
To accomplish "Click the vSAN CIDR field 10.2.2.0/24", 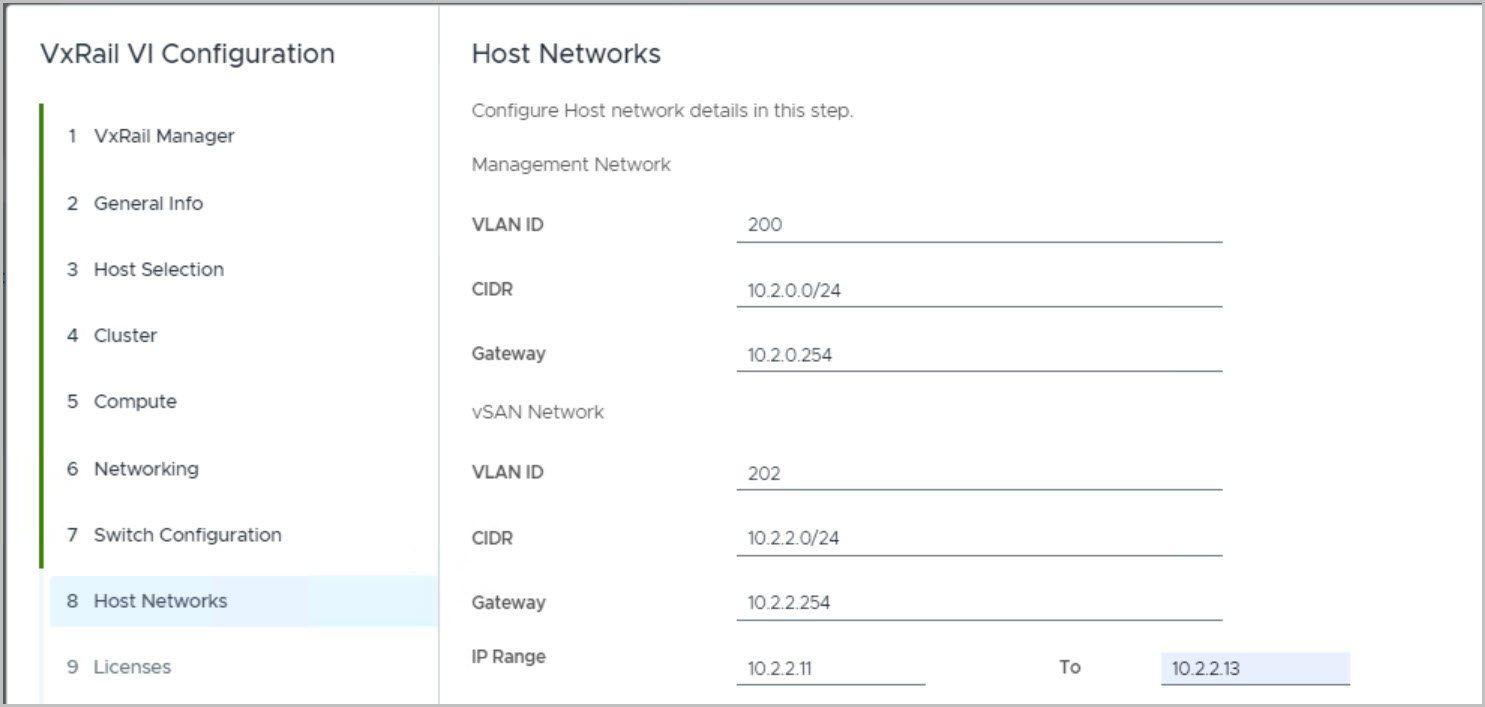I will pos(978,538).
